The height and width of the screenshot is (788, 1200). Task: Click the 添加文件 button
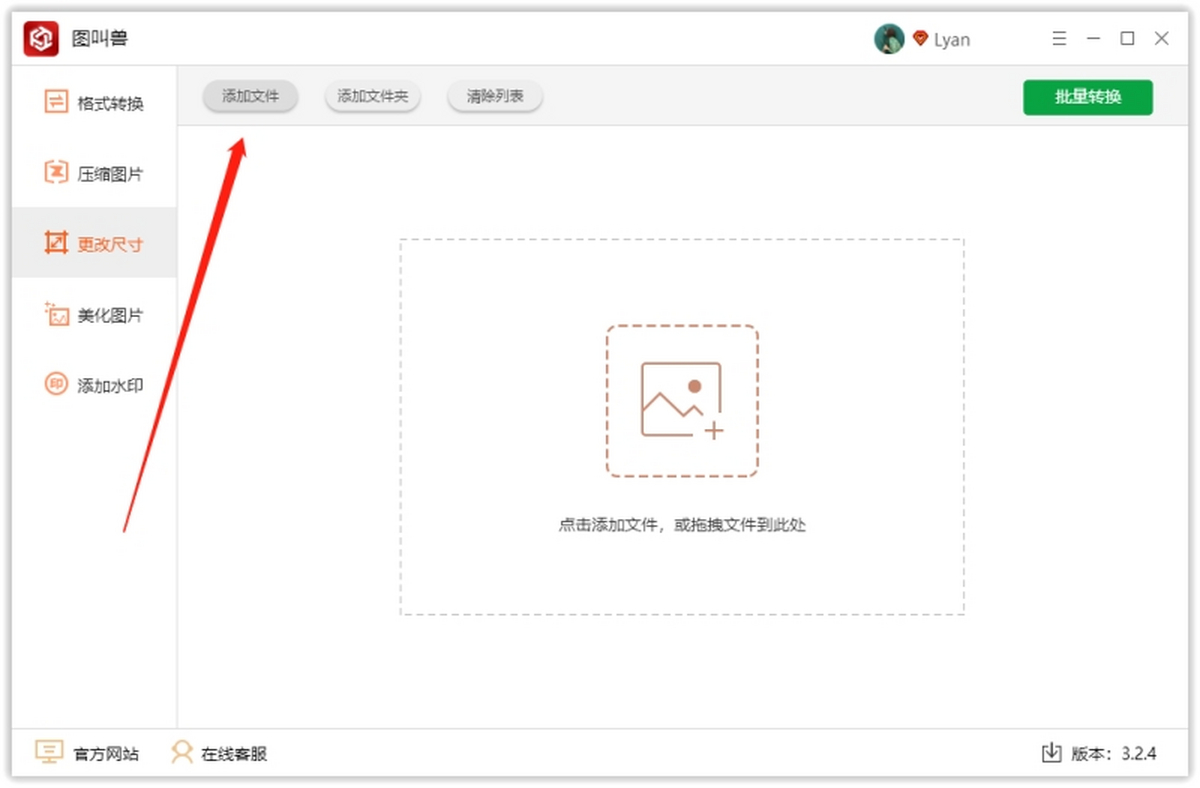[250, 97]
